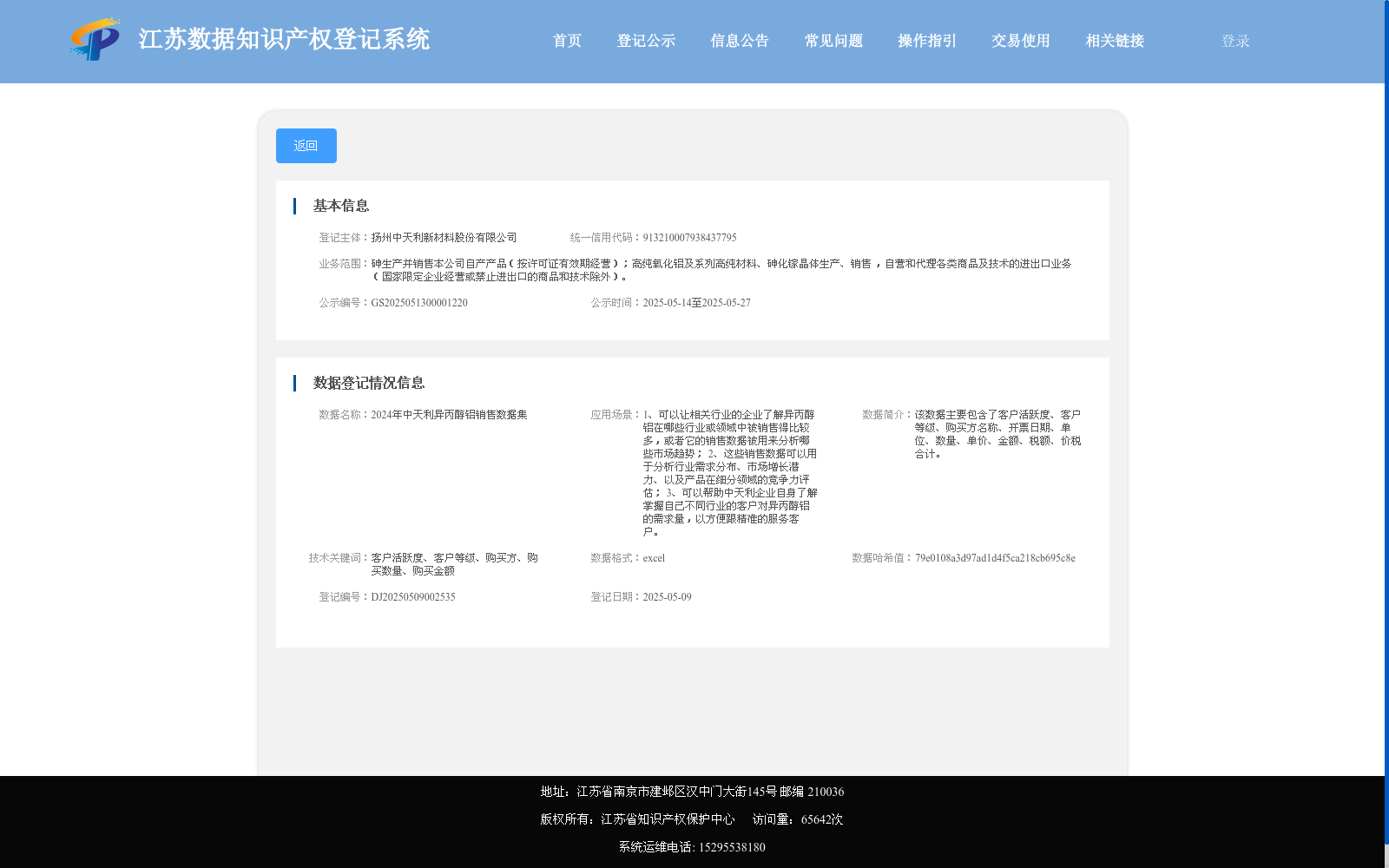1389x868 pixels.
Task: Select data name 2024年中天利异丙醇铝销售数据集
Action: [x=449, y=415]
